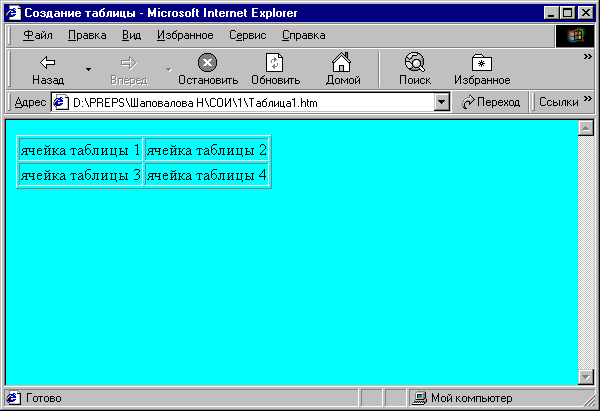This screenshot has height=411, width=600.
Task: Click the Готово status bar text
Action: tap(44, 398)
